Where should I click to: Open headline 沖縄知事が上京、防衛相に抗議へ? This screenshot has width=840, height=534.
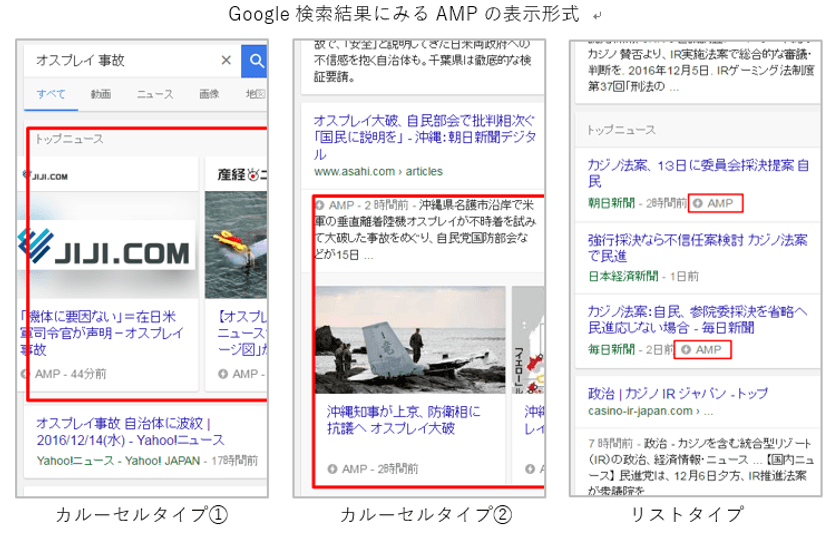point(404,420)
